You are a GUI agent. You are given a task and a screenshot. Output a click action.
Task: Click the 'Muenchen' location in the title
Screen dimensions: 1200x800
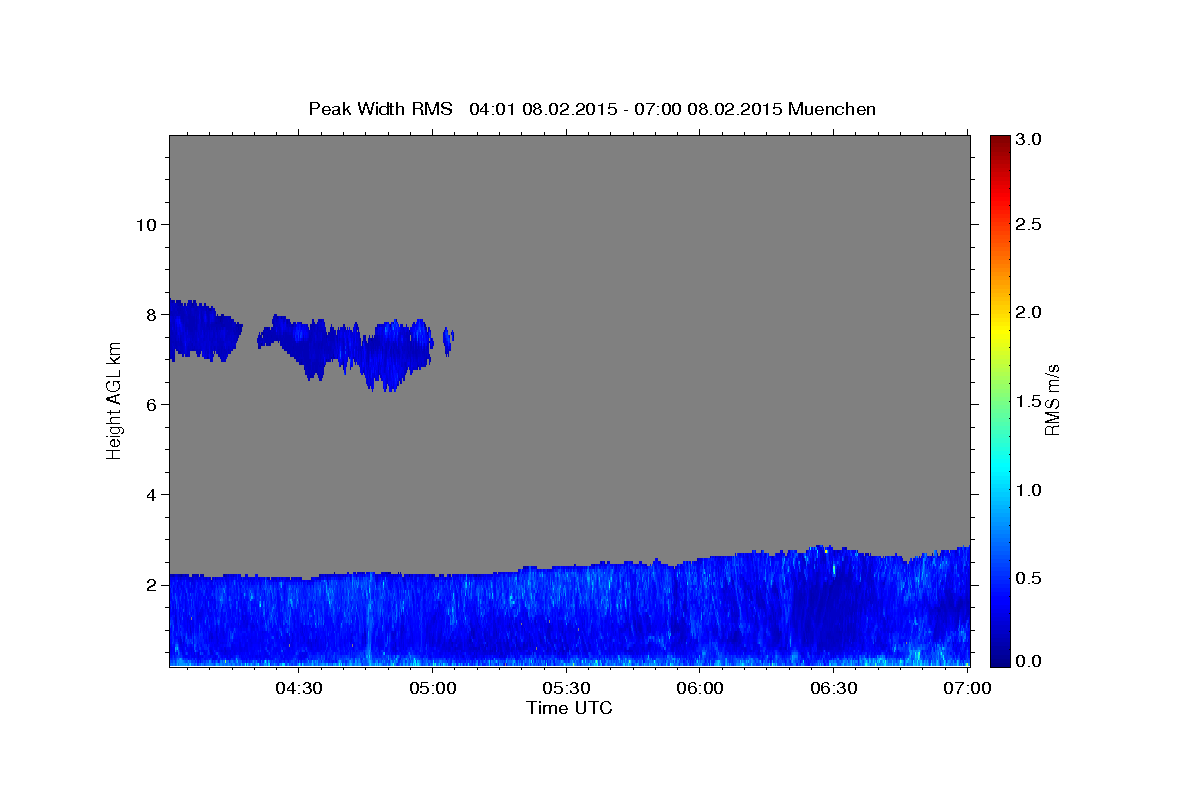(832, 108)
